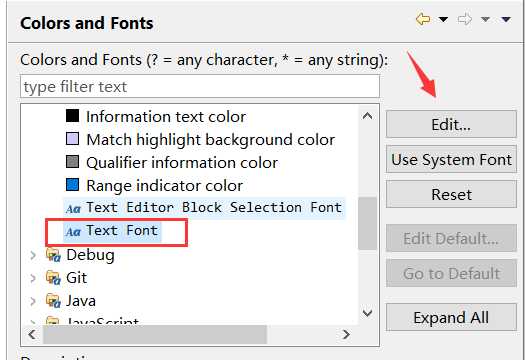Click the Edit... button
Viewport: 525px width, 360px height.
[451, 124]
